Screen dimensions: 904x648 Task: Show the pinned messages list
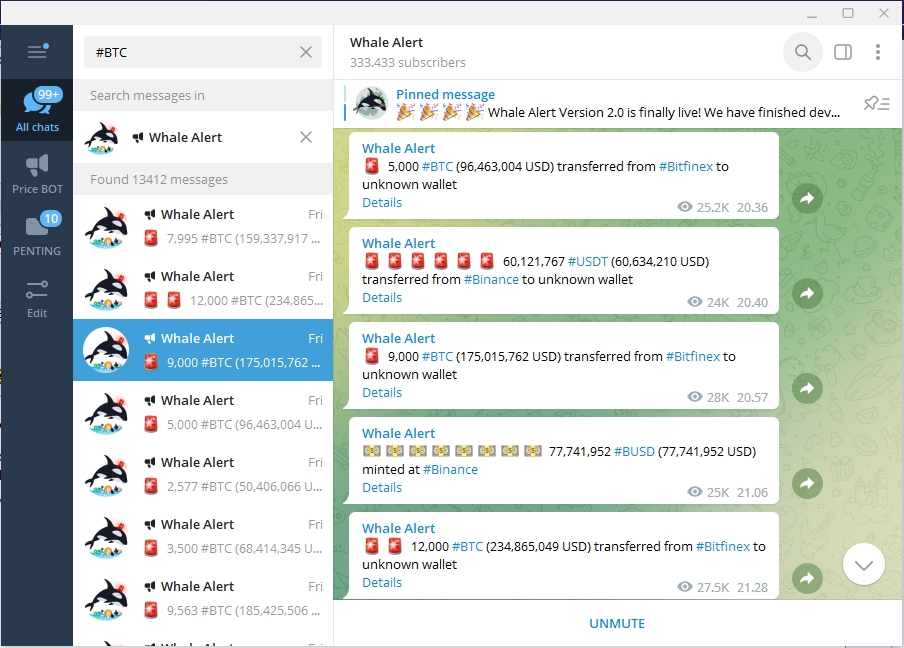(x=876, y=104)
